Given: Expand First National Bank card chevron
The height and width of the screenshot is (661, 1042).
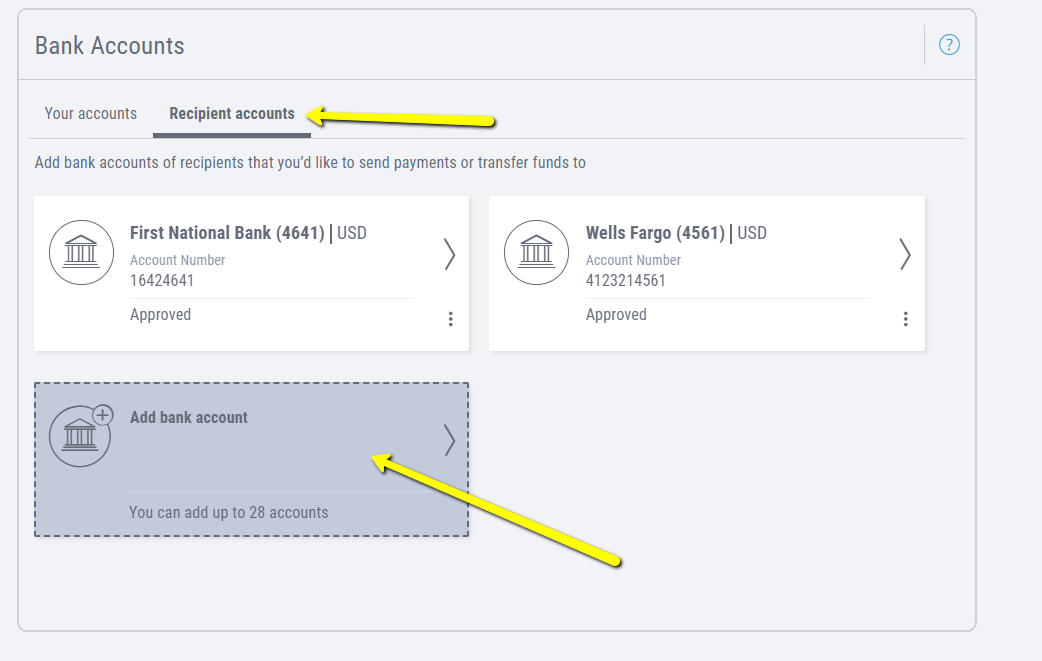Looking at the screenshot, I should click(x=449, y=255).
